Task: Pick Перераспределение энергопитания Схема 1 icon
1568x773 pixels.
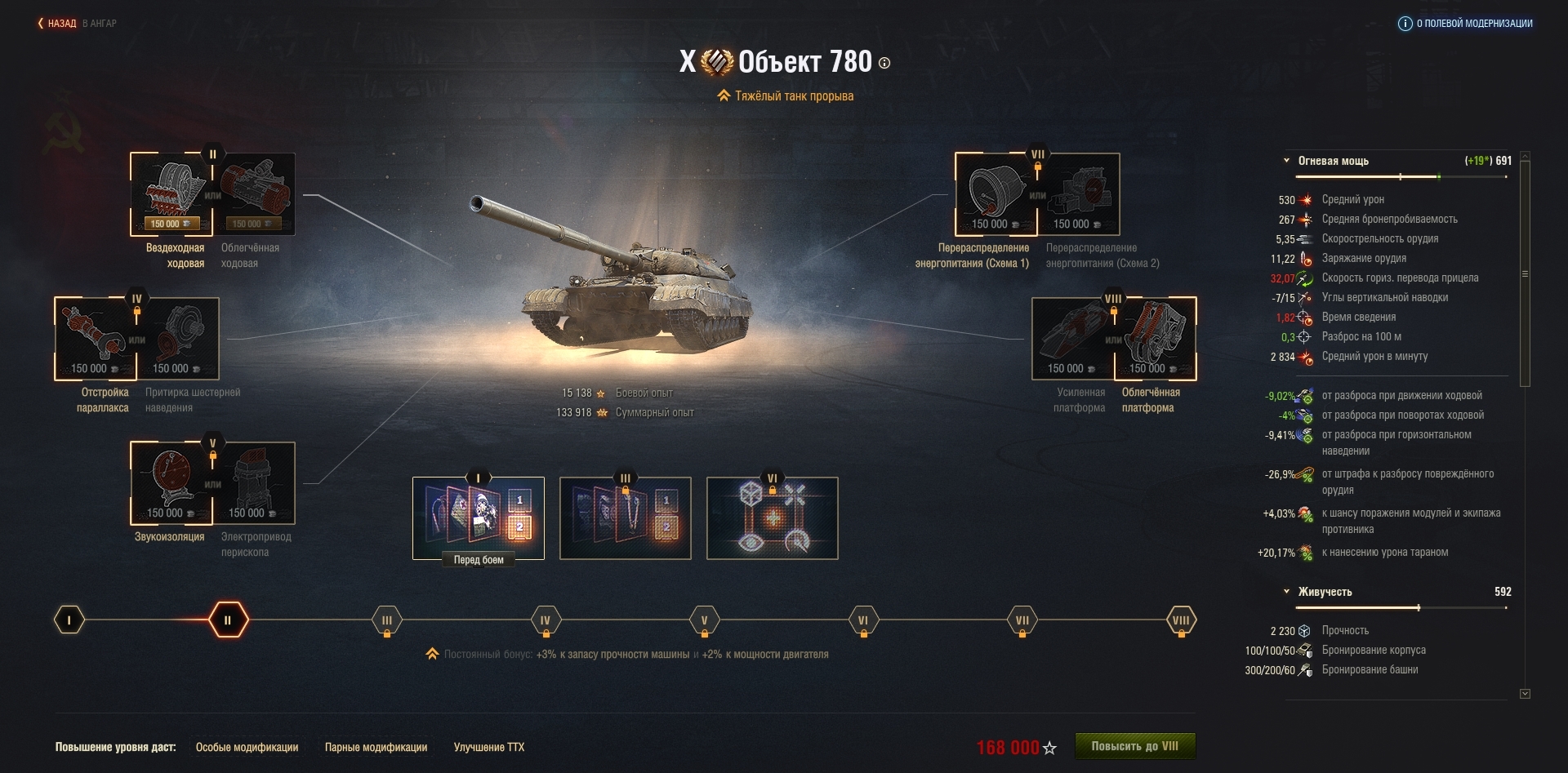Action: tap(996, 194)
